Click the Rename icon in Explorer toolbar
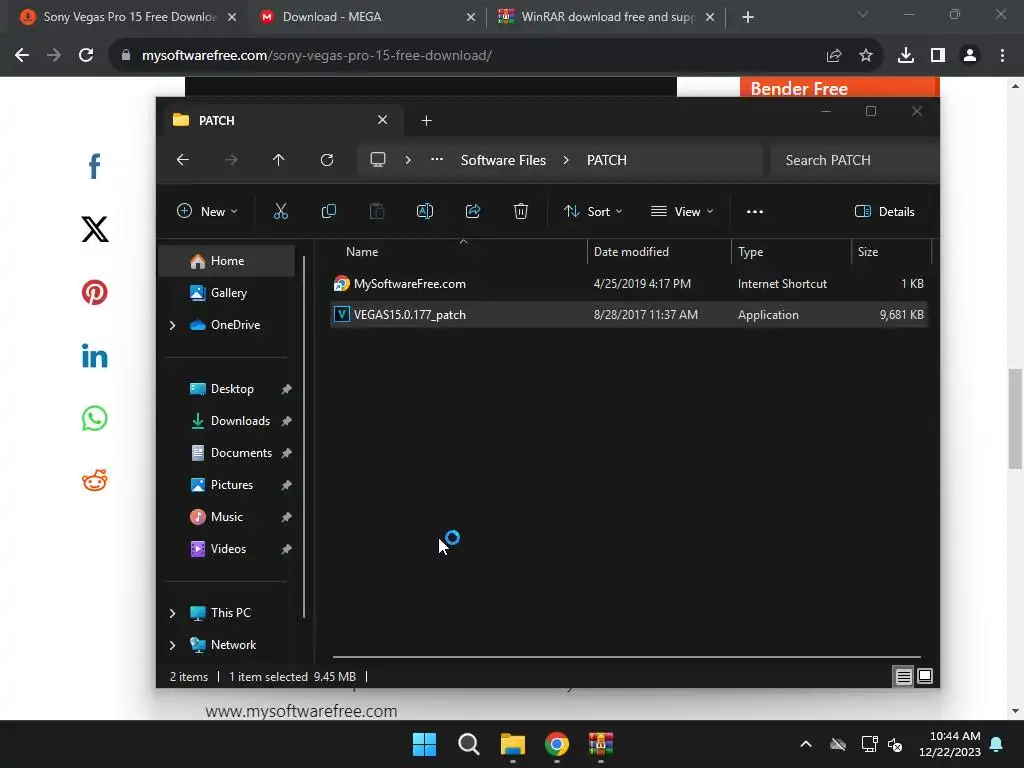Image resolution: width=1024 pixels, height=768 pixels. click(x=424, y=211)
